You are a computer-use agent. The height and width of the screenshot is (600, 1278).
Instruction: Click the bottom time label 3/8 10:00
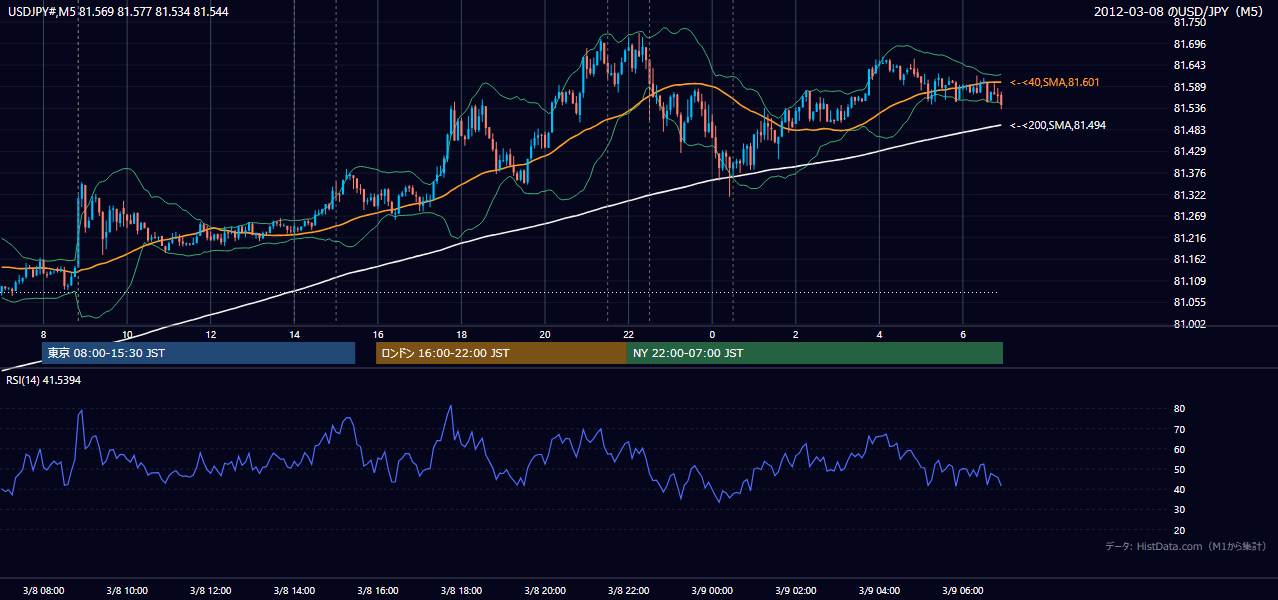[127, 590]
